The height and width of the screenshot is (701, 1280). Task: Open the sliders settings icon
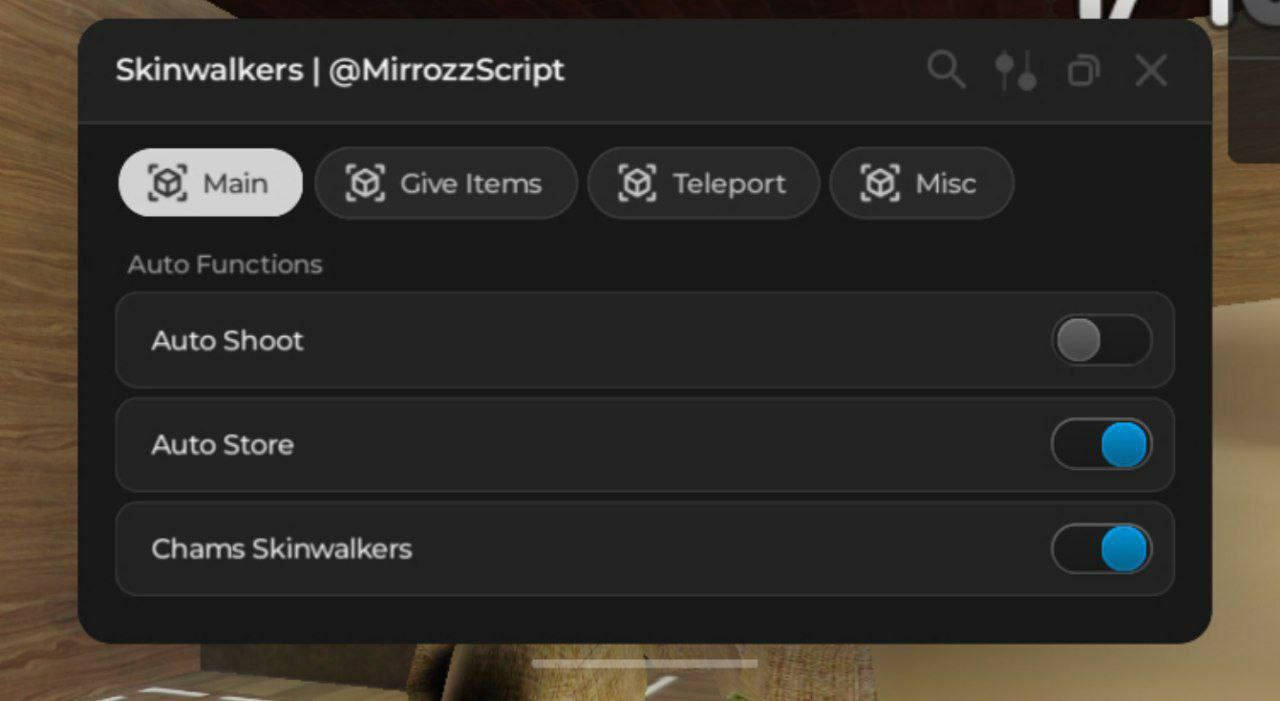click(1015, 71)
